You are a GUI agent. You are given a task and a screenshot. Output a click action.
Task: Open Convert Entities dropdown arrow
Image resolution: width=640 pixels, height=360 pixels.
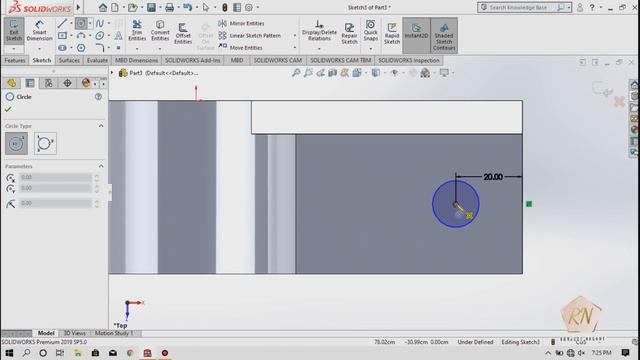click(160, 49)
